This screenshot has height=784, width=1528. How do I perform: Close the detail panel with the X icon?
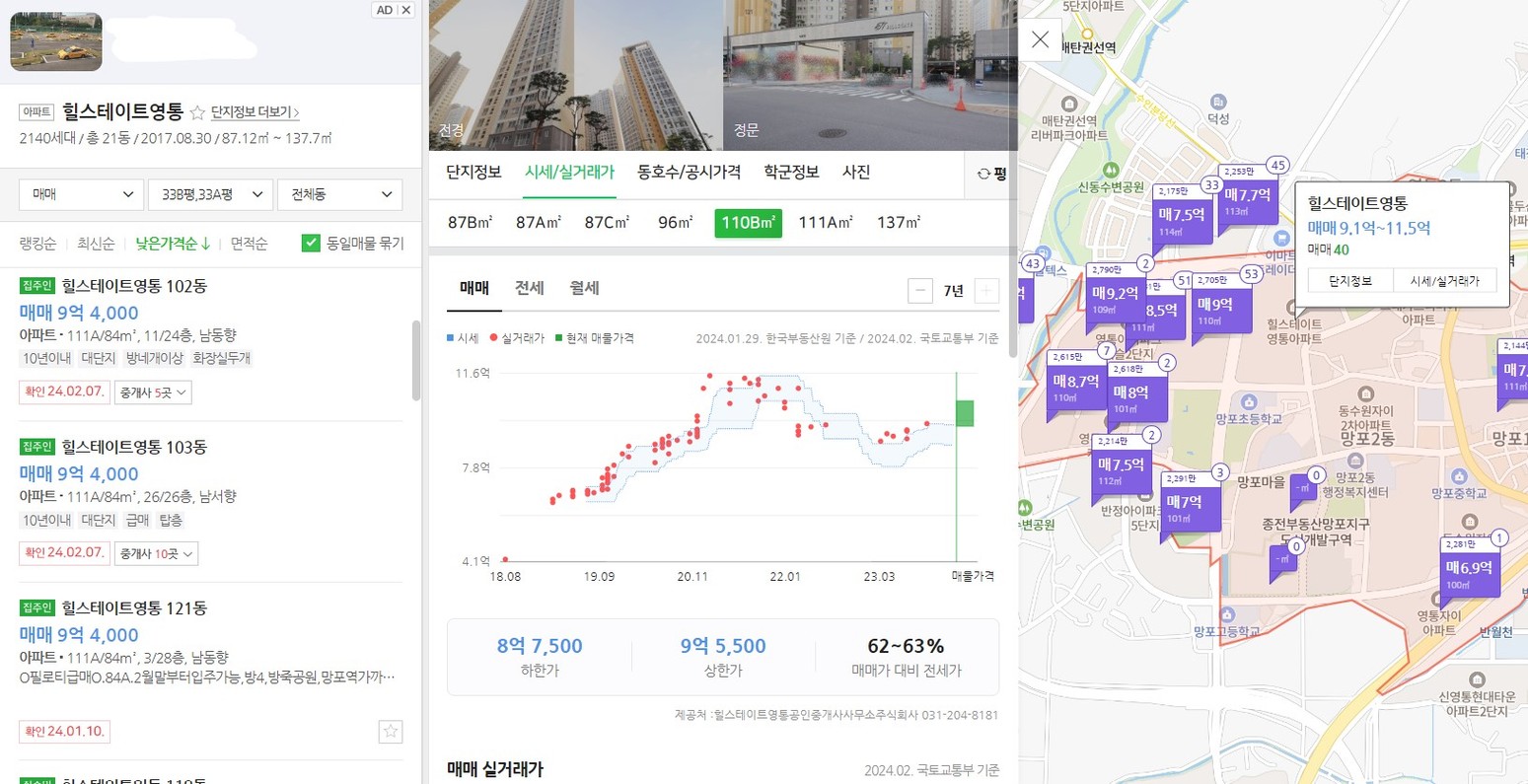1040,39
